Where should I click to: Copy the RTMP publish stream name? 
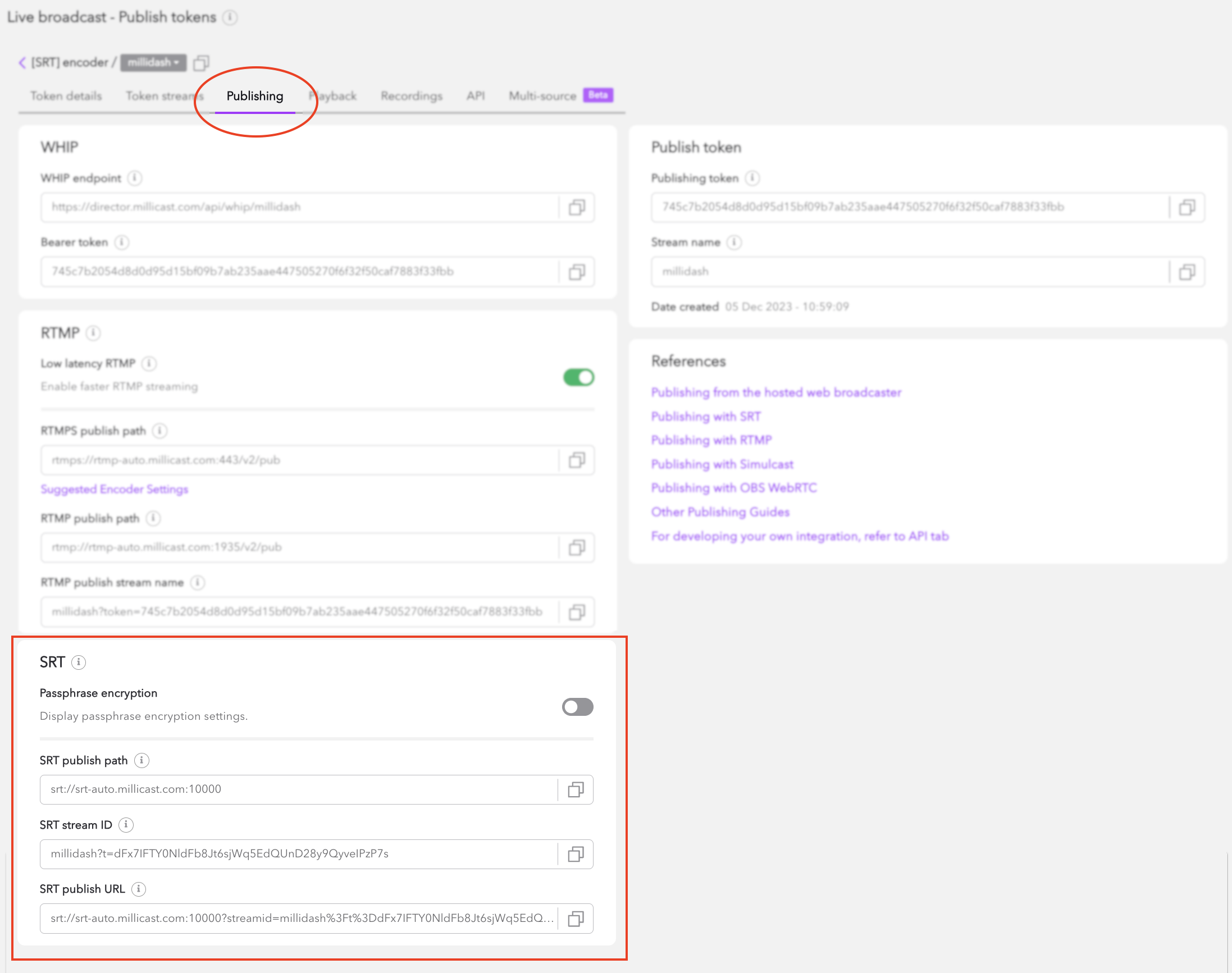[x=577, y=612]
